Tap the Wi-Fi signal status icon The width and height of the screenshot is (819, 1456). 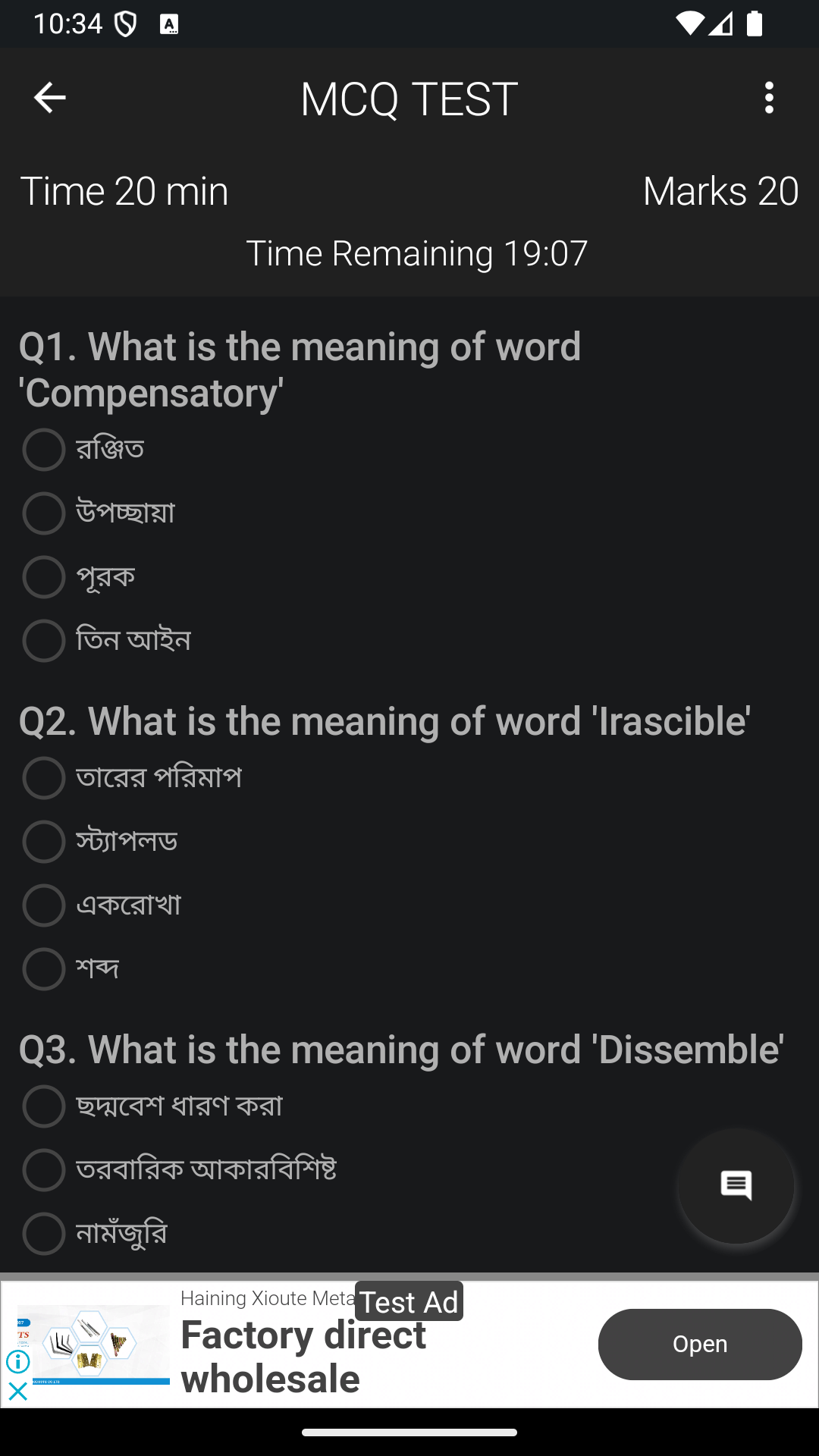tap(689, 24)
